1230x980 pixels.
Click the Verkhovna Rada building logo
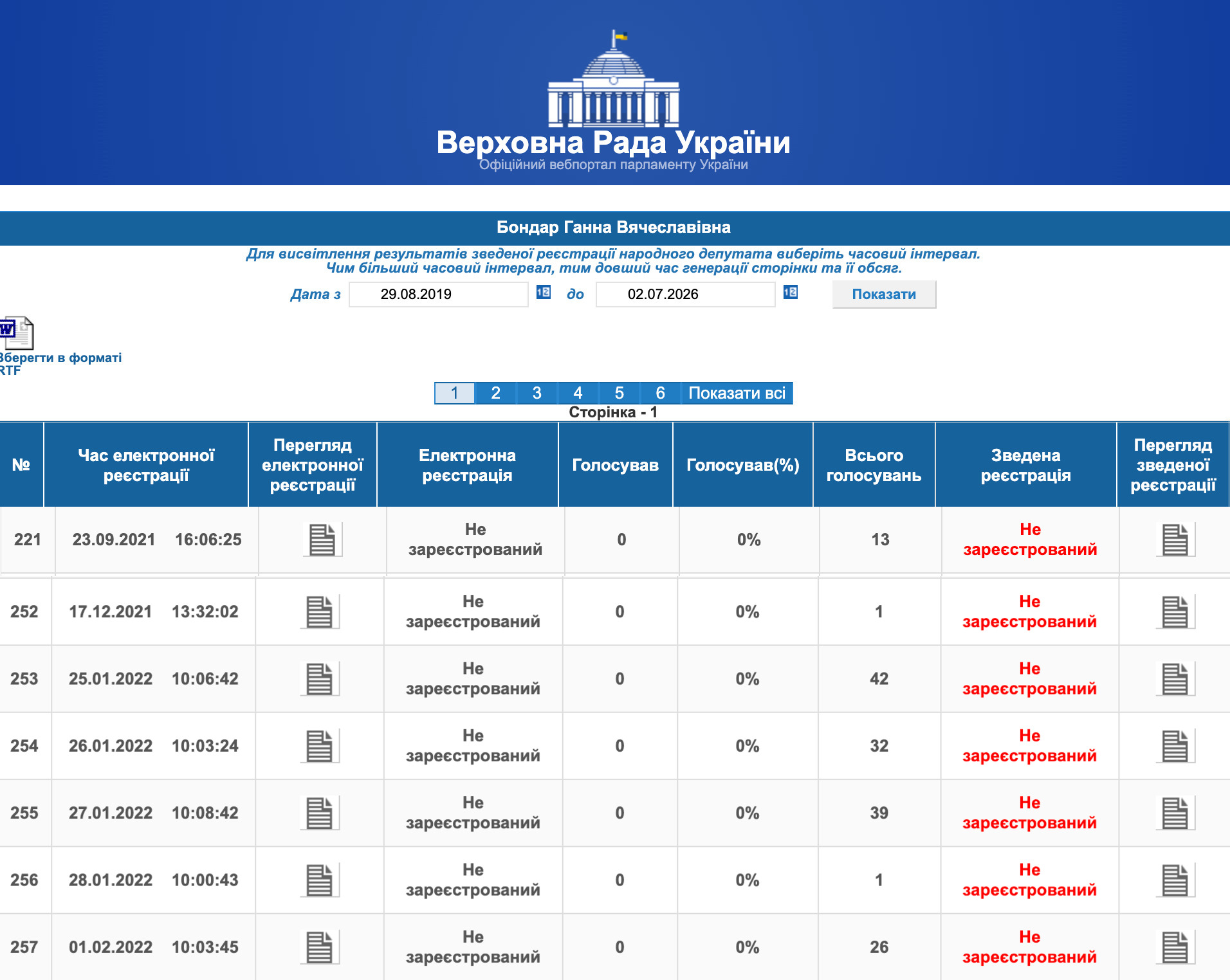614,78
